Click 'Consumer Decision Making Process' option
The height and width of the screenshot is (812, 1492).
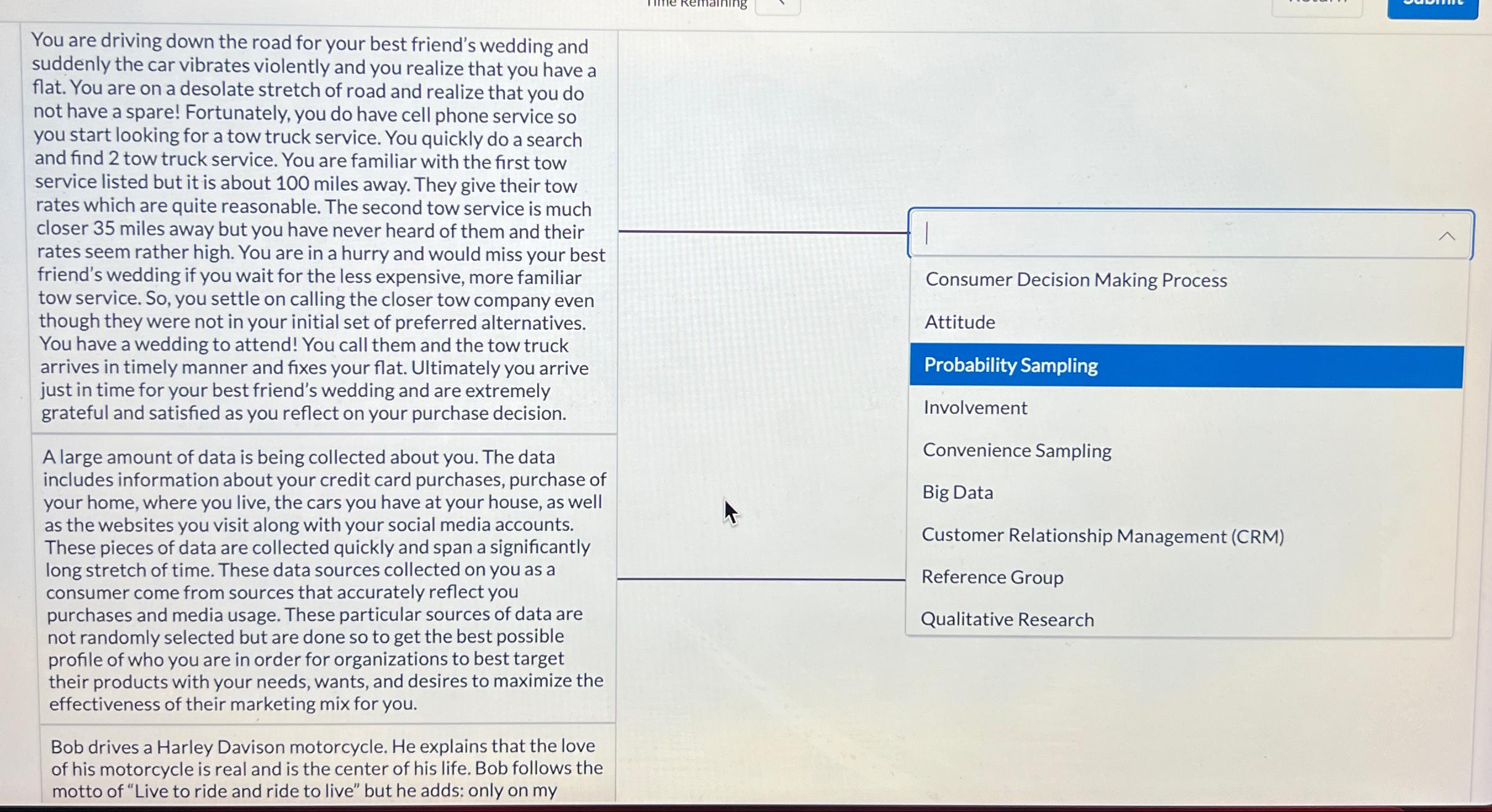1078,280
